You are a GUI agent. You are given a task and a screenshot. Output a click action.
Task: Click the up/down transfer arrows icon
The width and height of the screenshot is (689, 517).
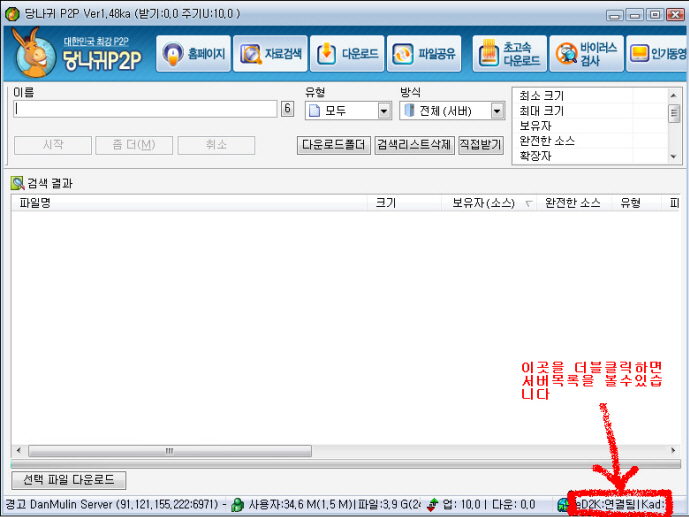432,505
